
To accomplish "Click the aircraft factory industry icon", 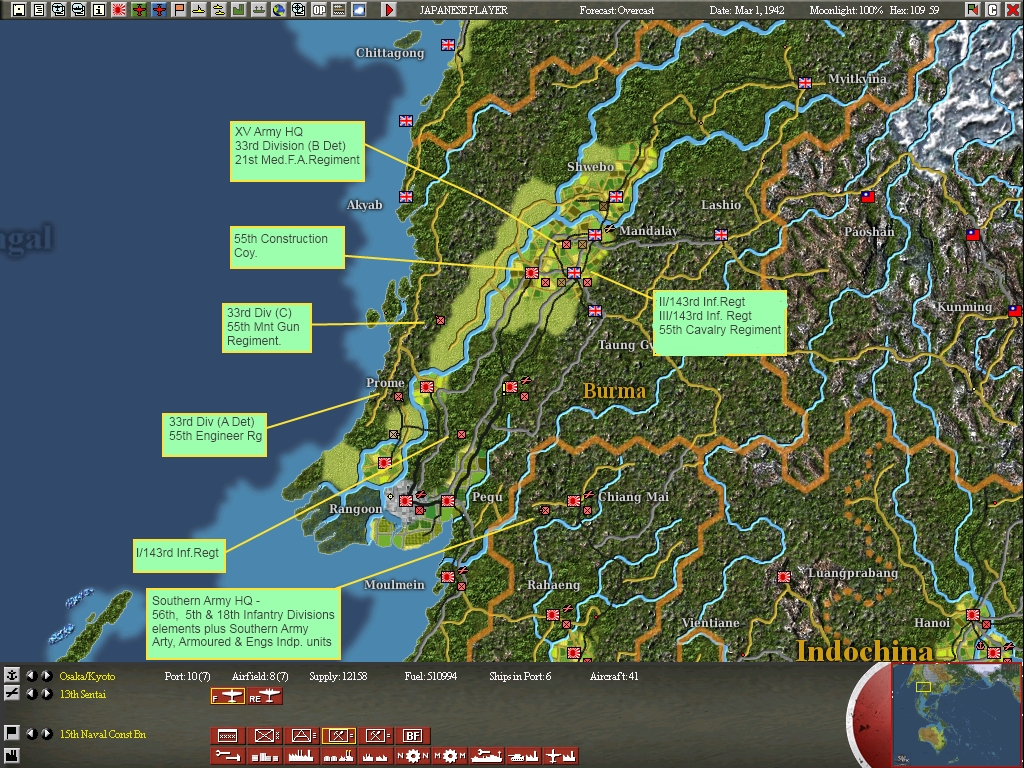I will tap(561, 756).
